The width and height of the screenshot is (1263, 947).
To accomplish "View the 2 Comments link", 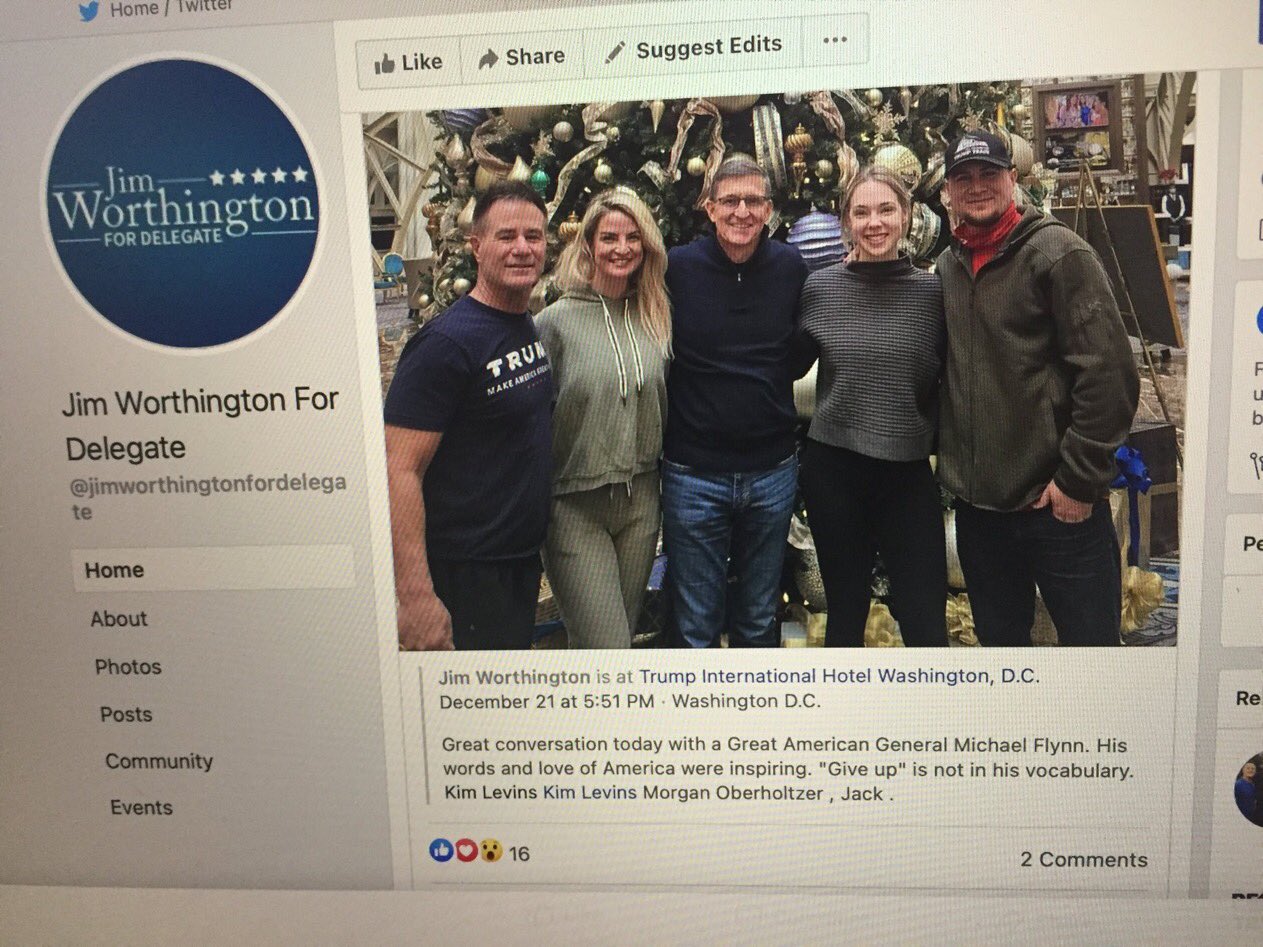I will coord(1084,860).
